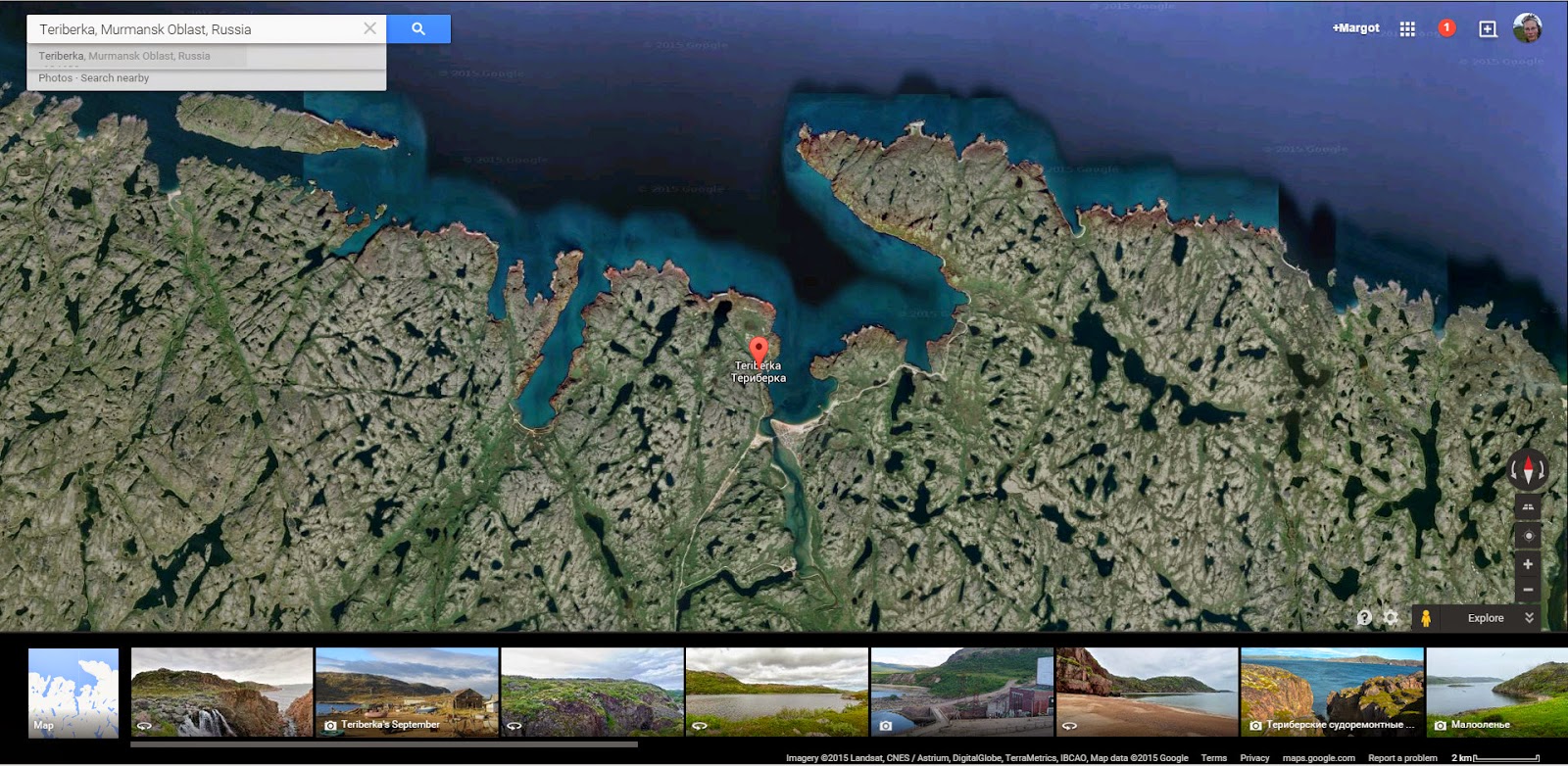The height and width of the screenshot is (766, 1568).
Task: View the red notification badge
Action: point(1446,27)
